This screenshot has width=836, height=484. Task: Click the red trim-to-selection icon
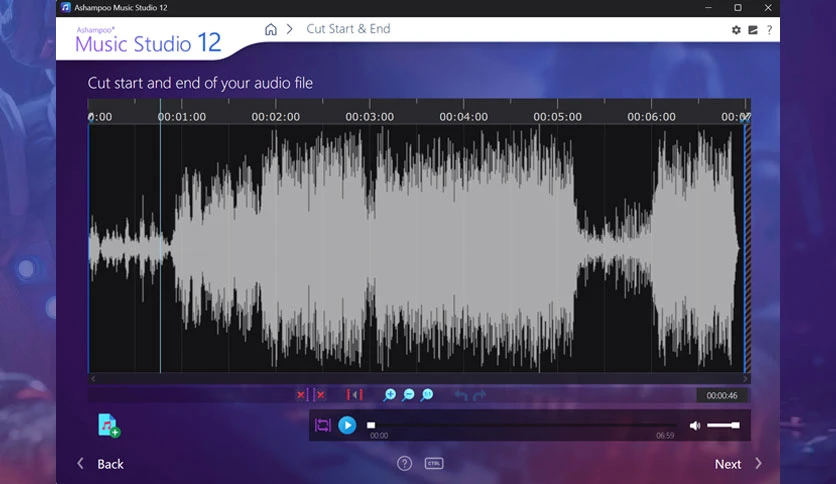point(355,395)
